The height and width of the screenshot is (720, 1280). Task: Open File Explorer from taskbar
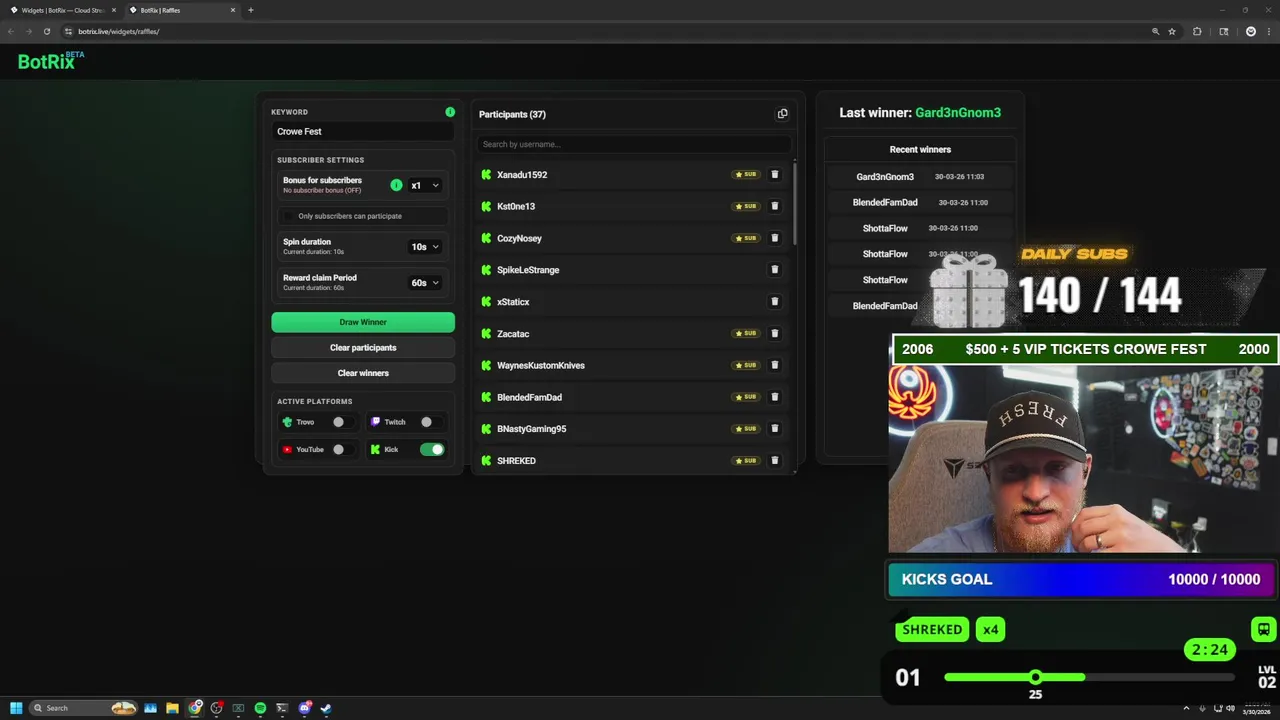pos(172,708)
